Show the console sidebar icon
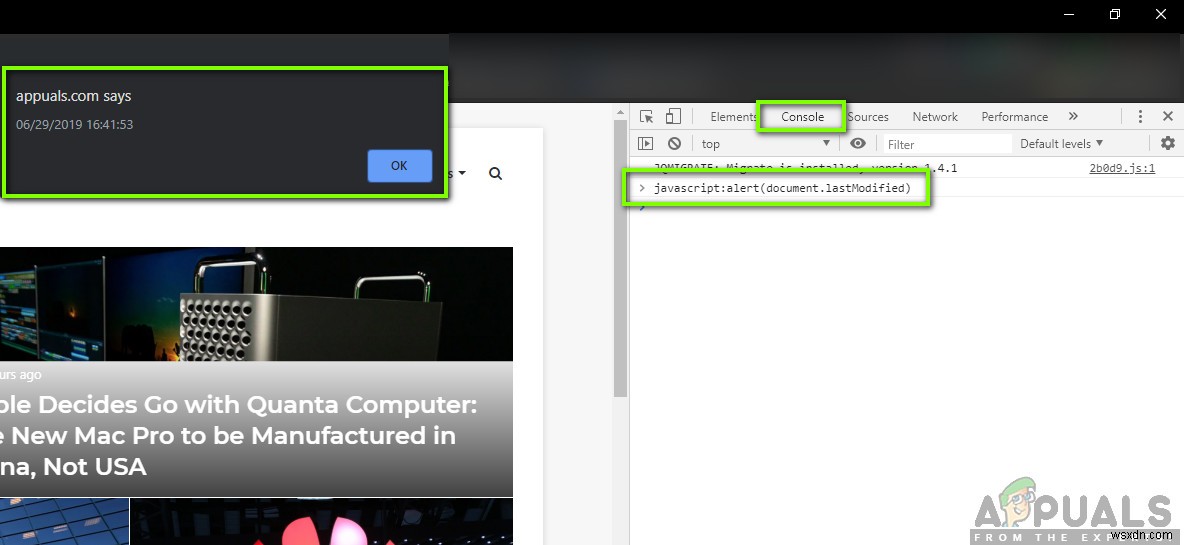The width and height of the screenshot is (1184, 545). pos(645,143)
